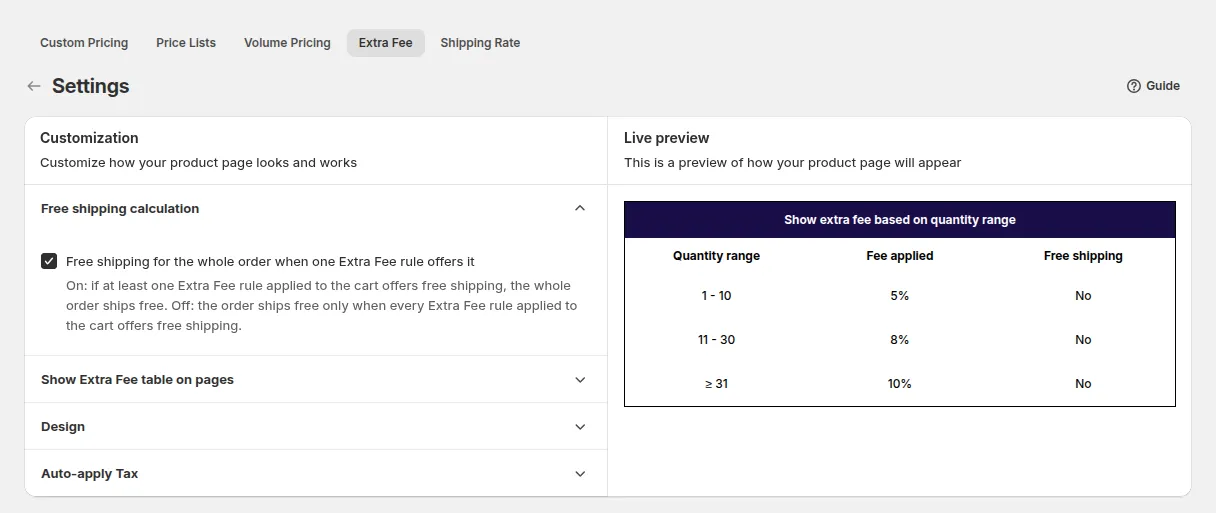Click the 1 - 10 quantity cell

[716, 296]
